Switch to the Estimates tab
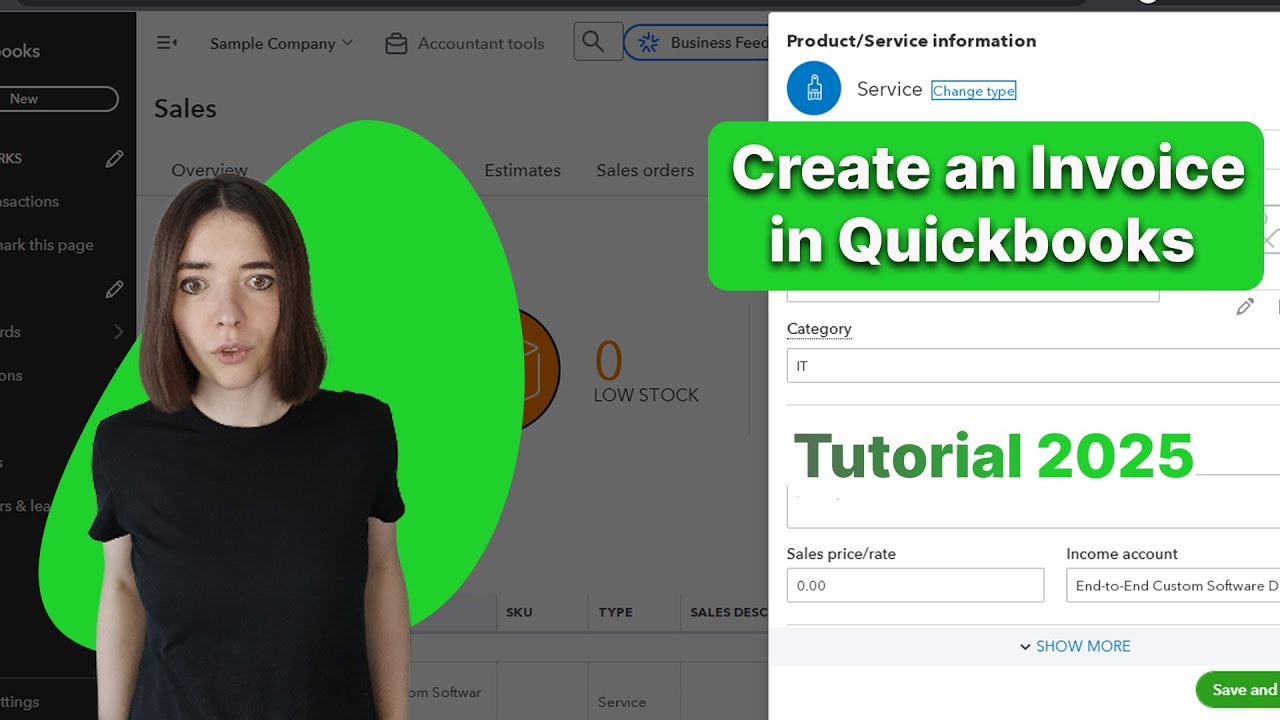The image size is (1280, 720). pos(522,171)
